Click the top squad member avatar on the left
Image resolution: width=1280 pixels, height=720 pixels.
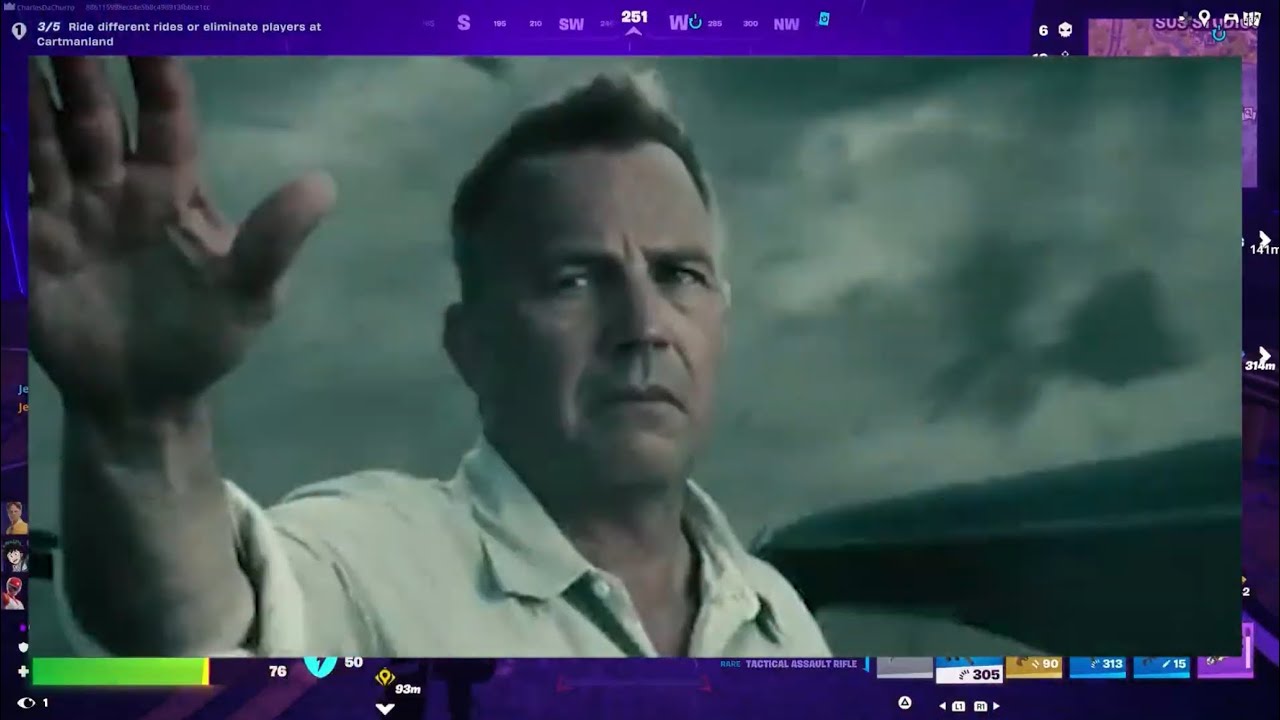pyautogui.click(x=15, y=518)
